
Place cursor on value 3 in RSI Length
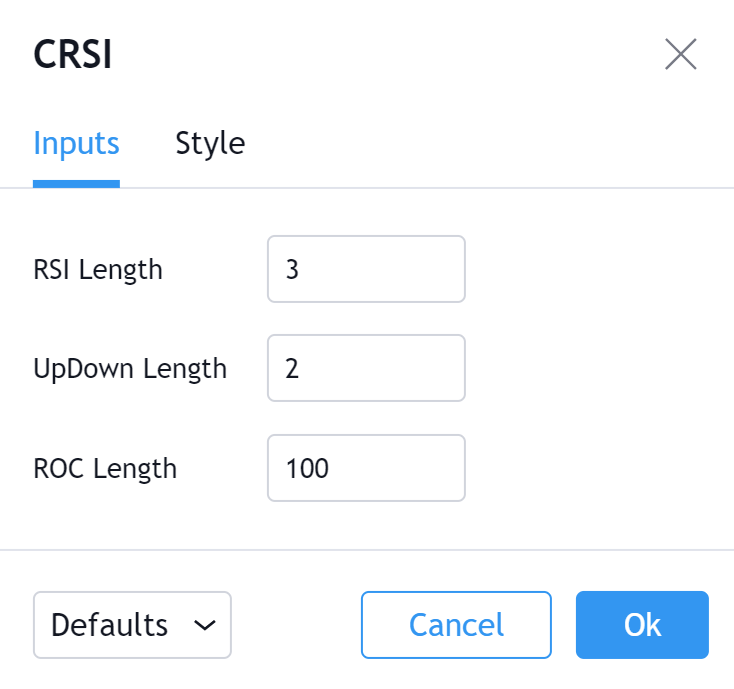point(292,270)
